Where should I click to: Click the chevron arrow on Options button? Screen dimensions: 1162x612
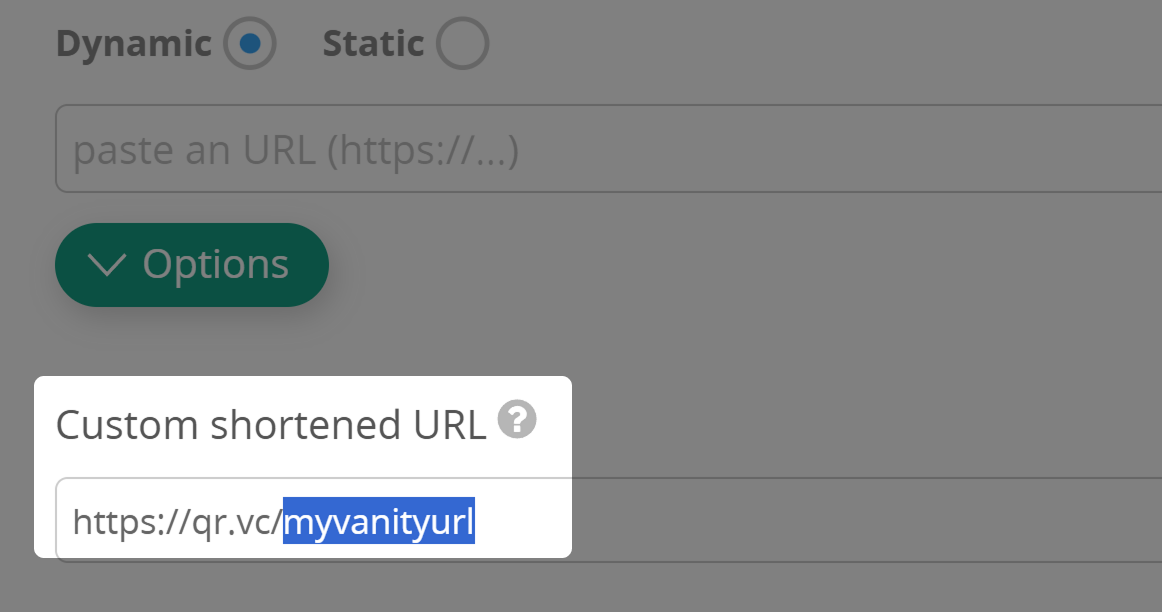tap(107, 265)
